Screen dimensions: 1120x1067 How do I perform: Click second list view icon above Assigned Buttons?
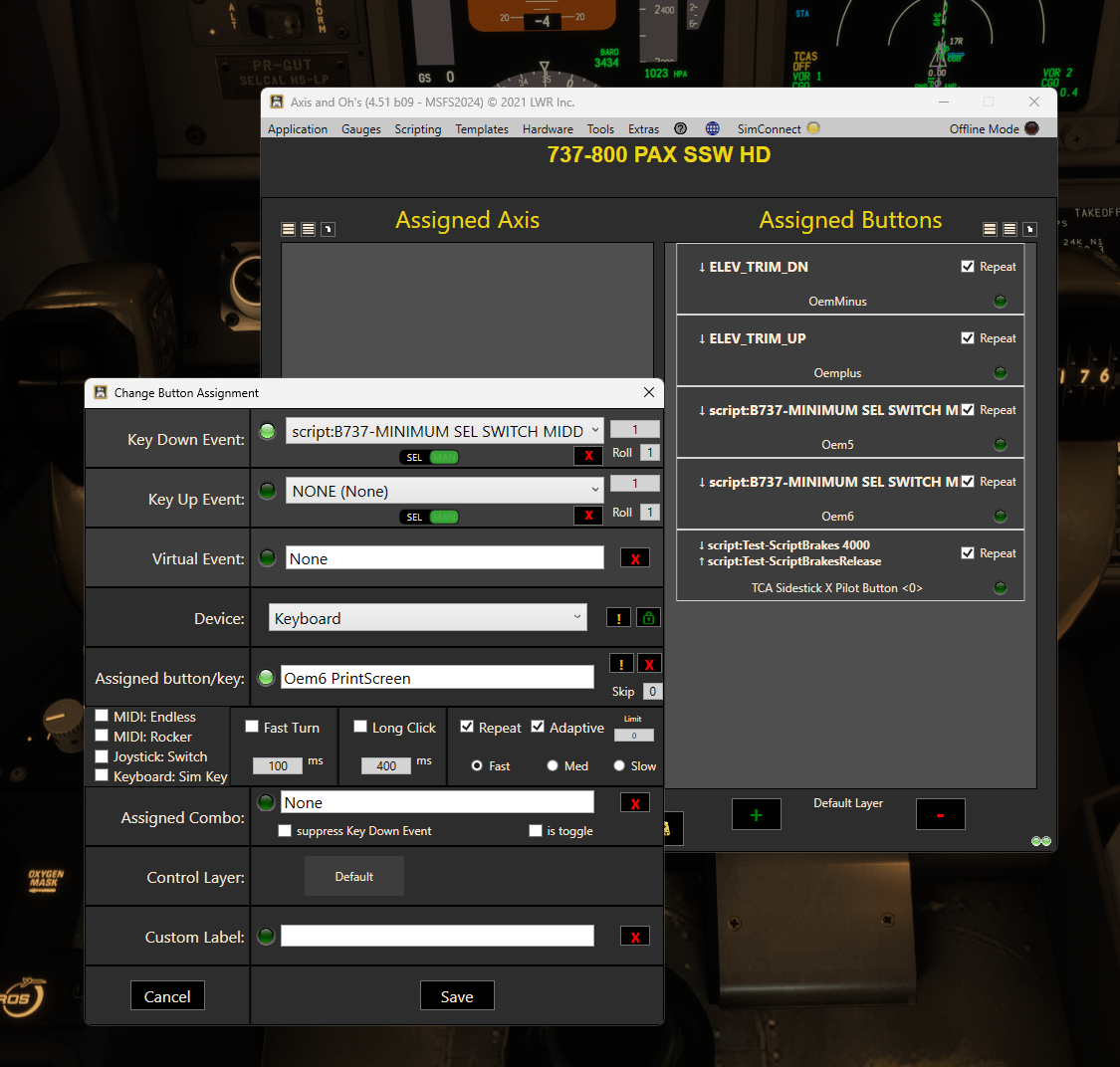pos(1009,229)
